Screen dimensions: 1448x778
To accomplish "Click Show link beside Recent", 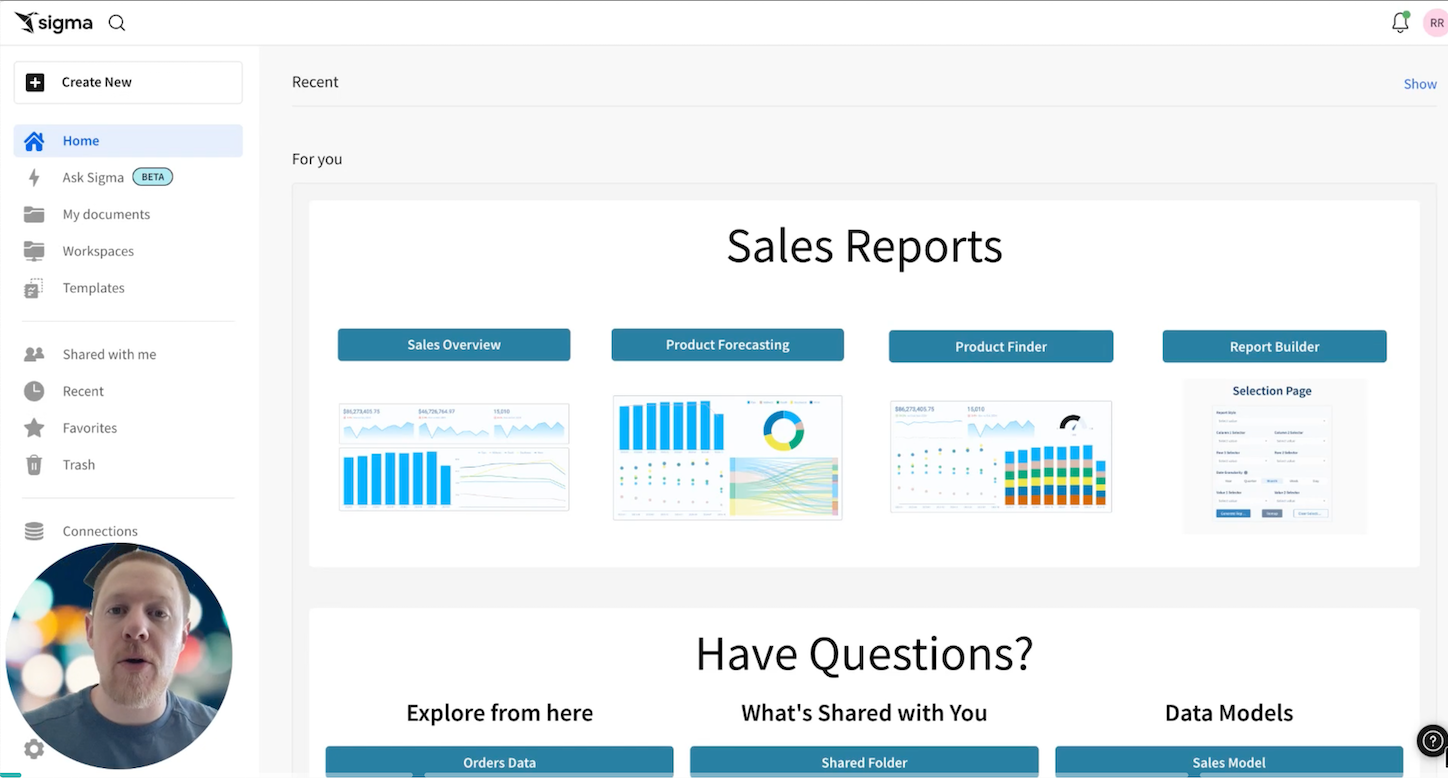I will click(1420, 84).
